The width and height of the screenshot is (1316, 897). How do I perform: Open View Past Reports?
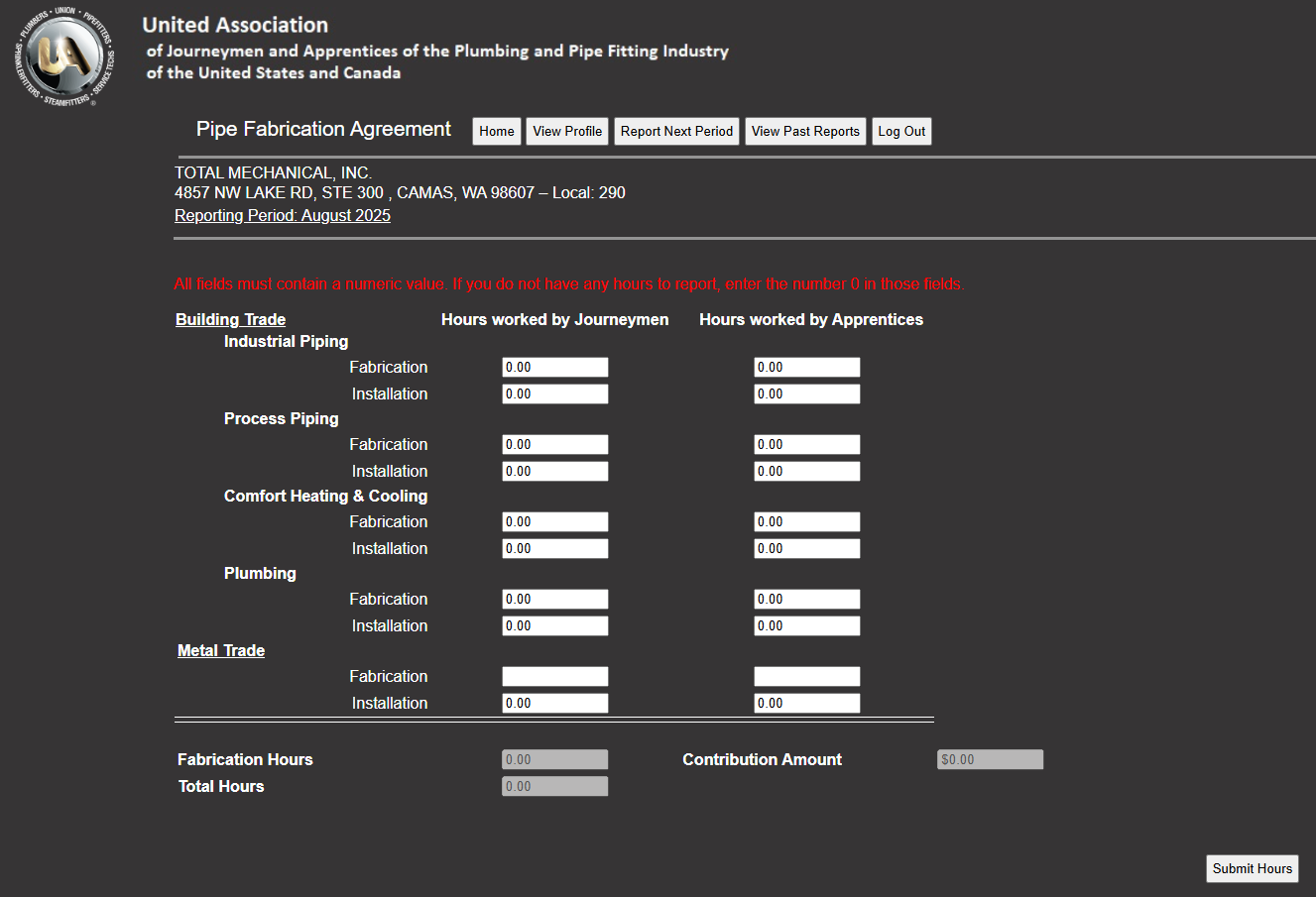805,131
